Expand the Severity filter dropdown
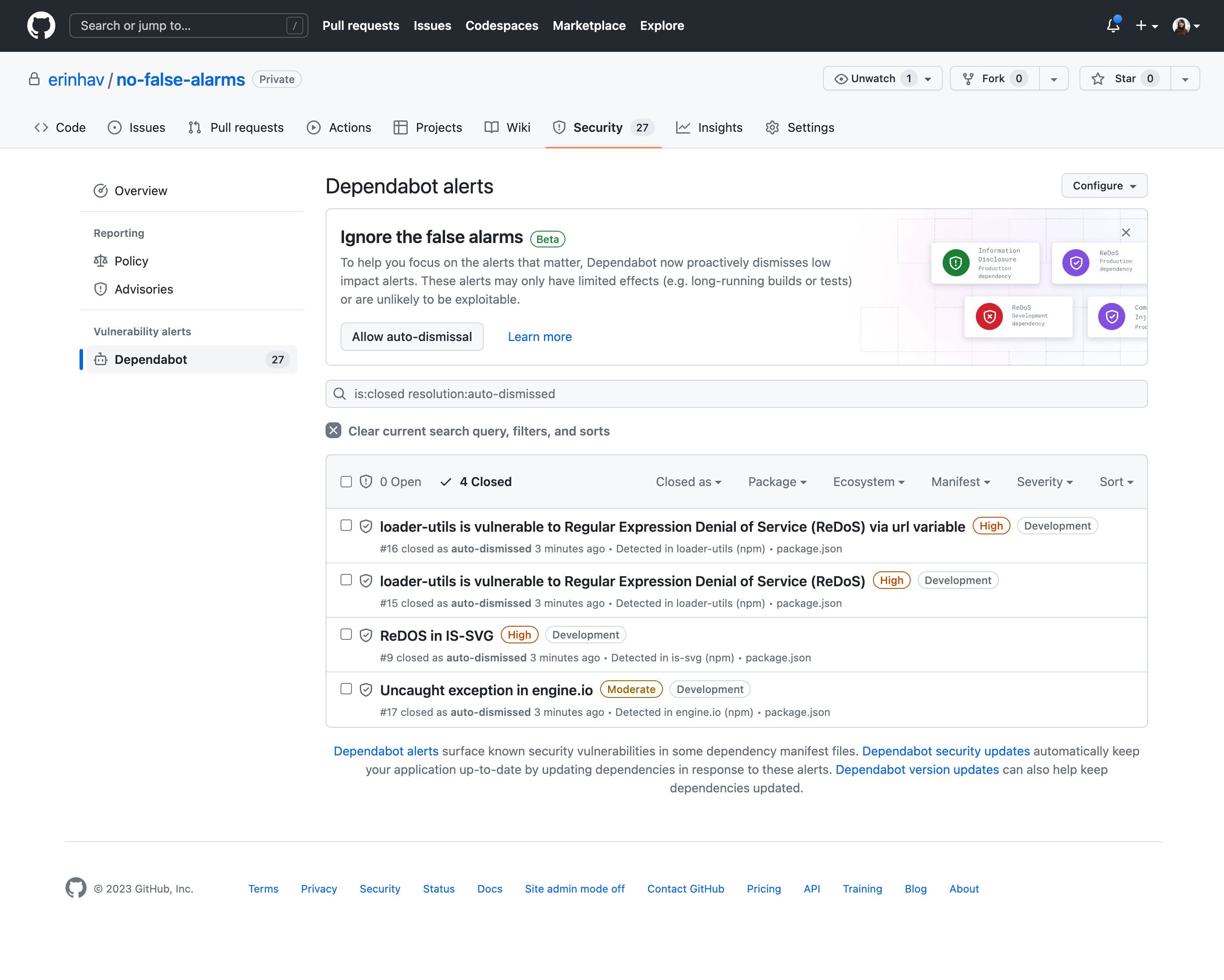The height and width of the screenshot is (980, 1224). [x=1045, y=482]
